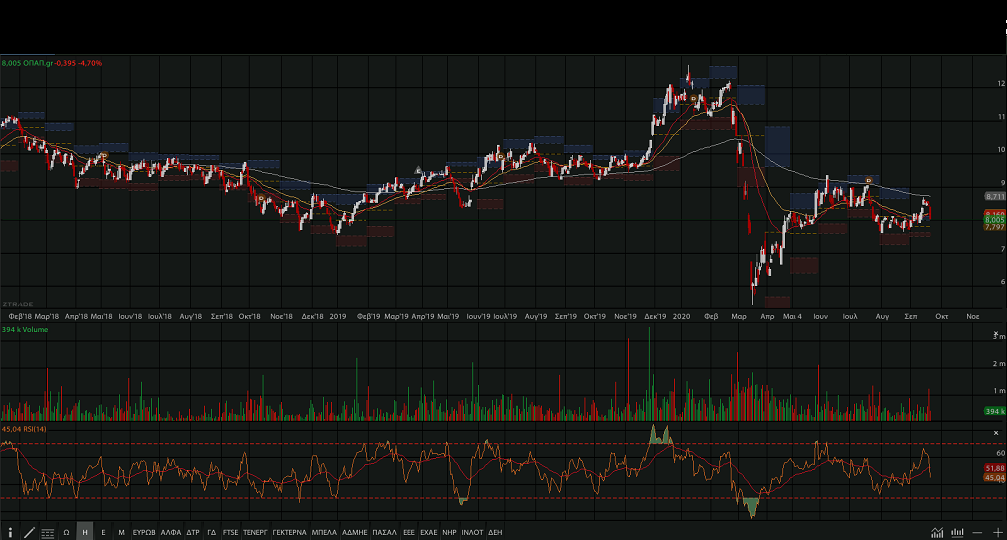
Task: Click the info icon in bottom toolbar
Action: (x=10, y=532)
